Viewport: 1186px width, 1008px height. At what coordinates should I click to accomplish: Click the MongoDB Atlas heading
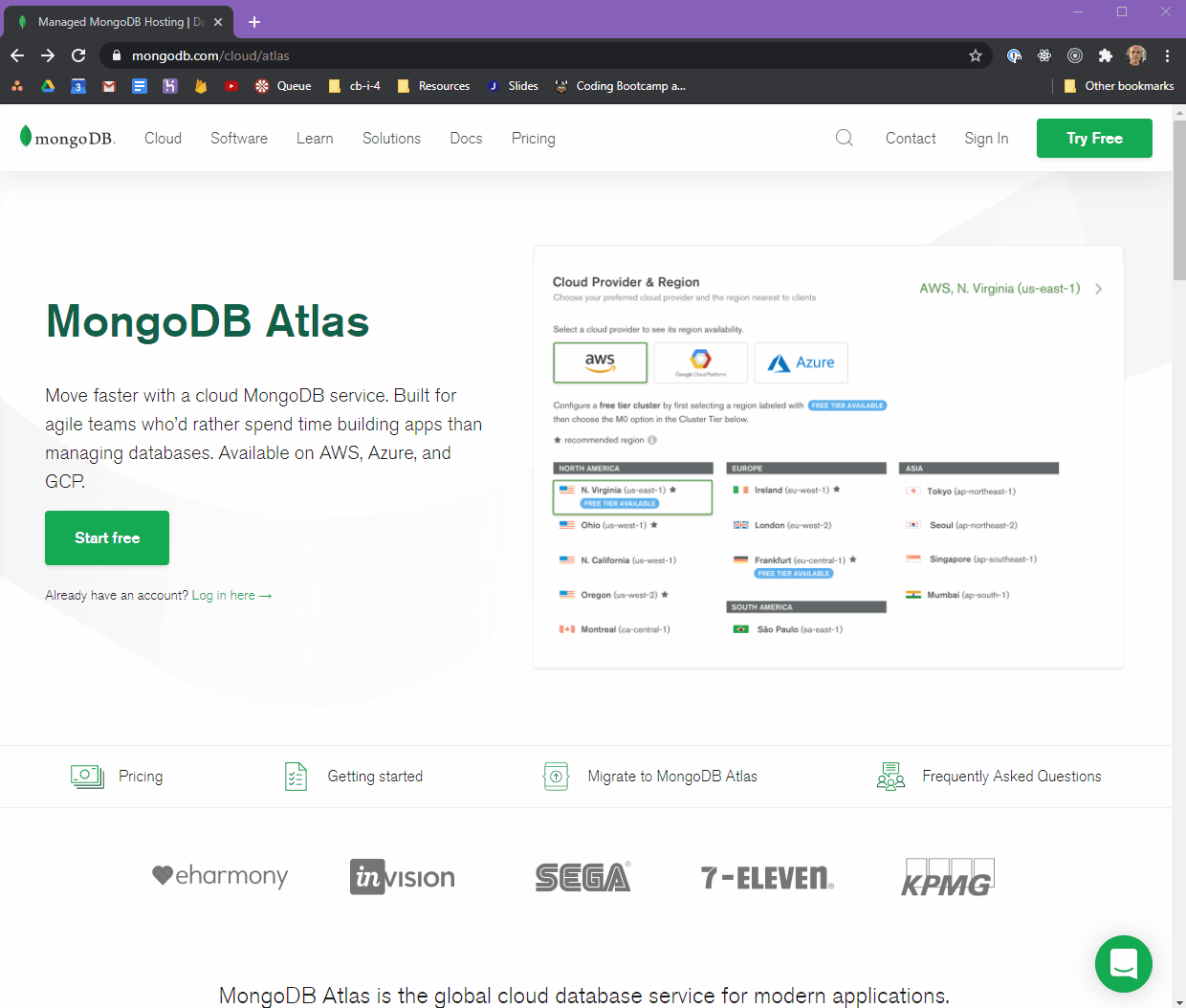pos(208,321)
